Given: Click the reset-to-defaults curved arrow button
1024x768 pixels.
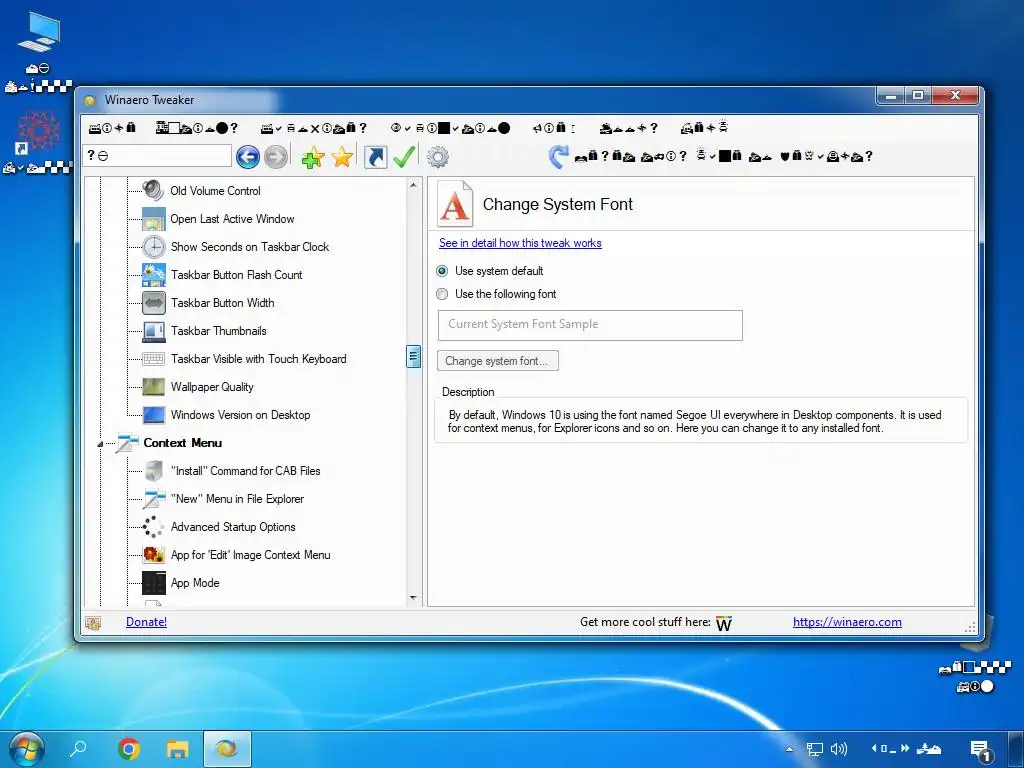Looking at the screenshot, I should point(558,156).
